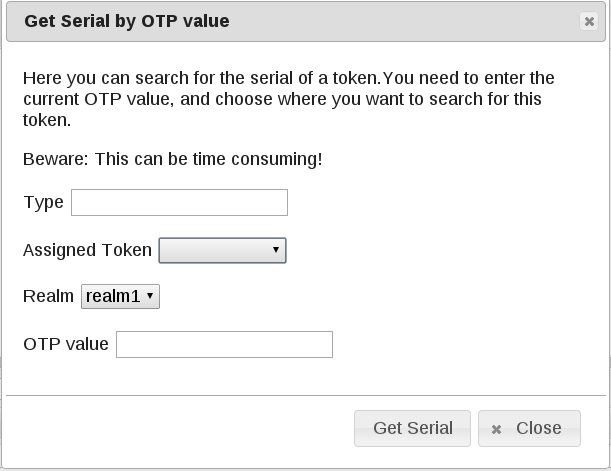Click the Assigned Token dropdown arrow
The image size is (611, 471).
[x=276, y=250]
